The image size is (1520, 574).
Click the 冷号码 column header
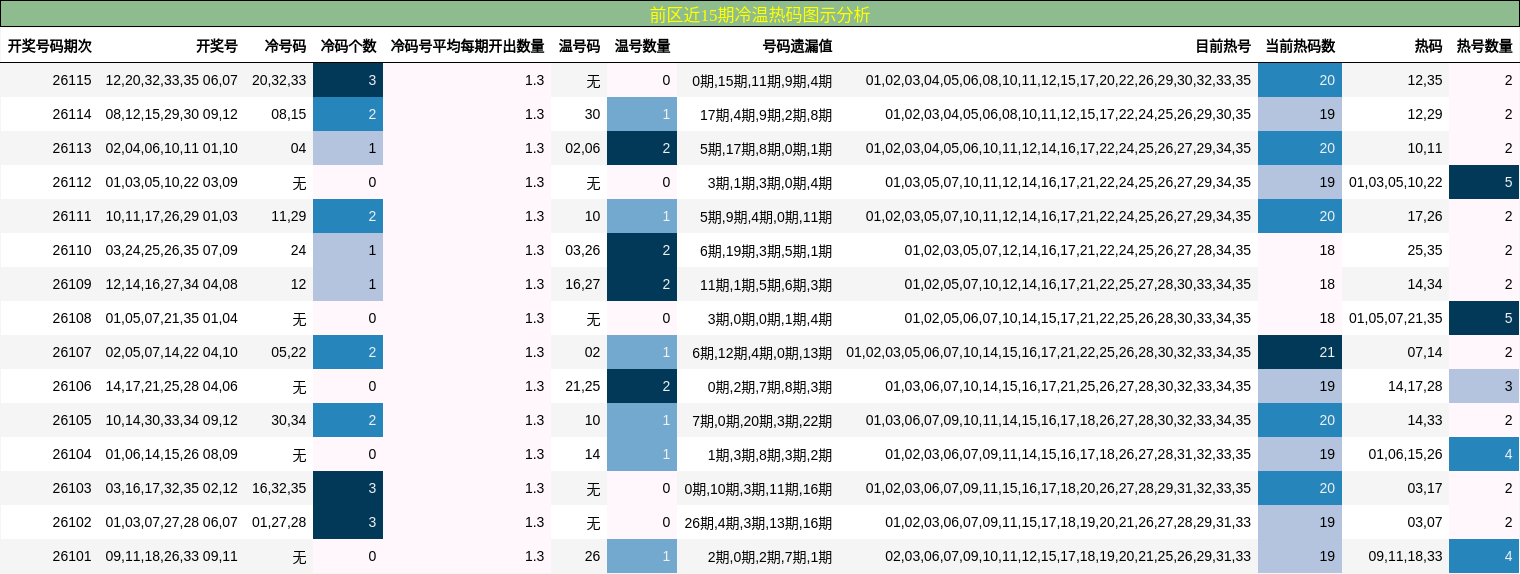coord(285,46)
